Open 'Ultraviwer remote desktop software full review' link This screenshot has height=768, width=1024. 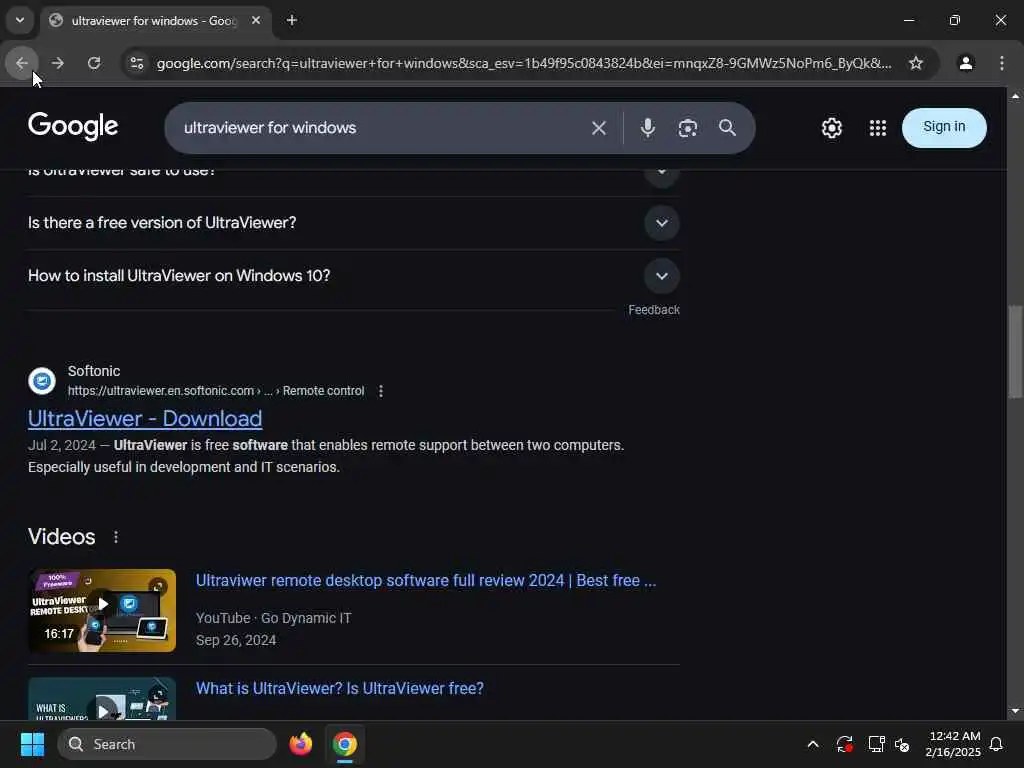pos(426,581)
